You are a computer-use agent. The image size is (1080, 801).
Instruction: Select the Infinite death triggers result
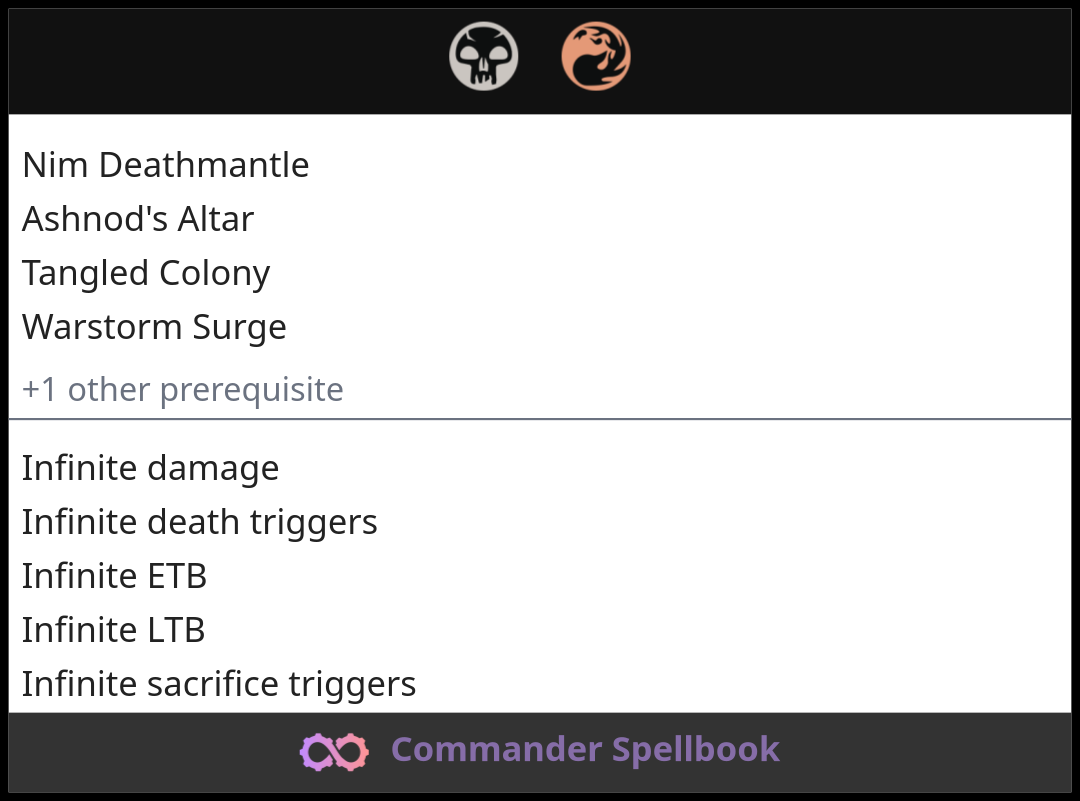tap(200, 522)
